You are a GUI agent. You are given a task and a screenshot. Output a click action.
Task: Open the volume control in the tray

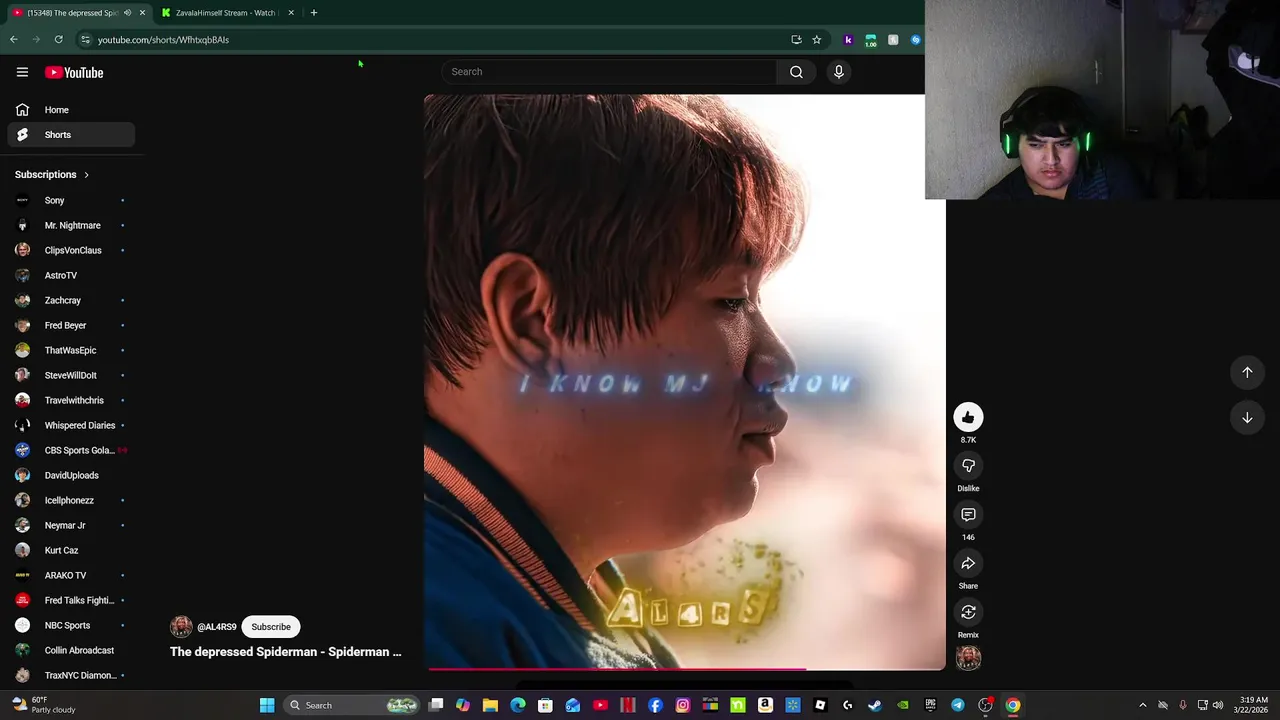pos(1217,705)
